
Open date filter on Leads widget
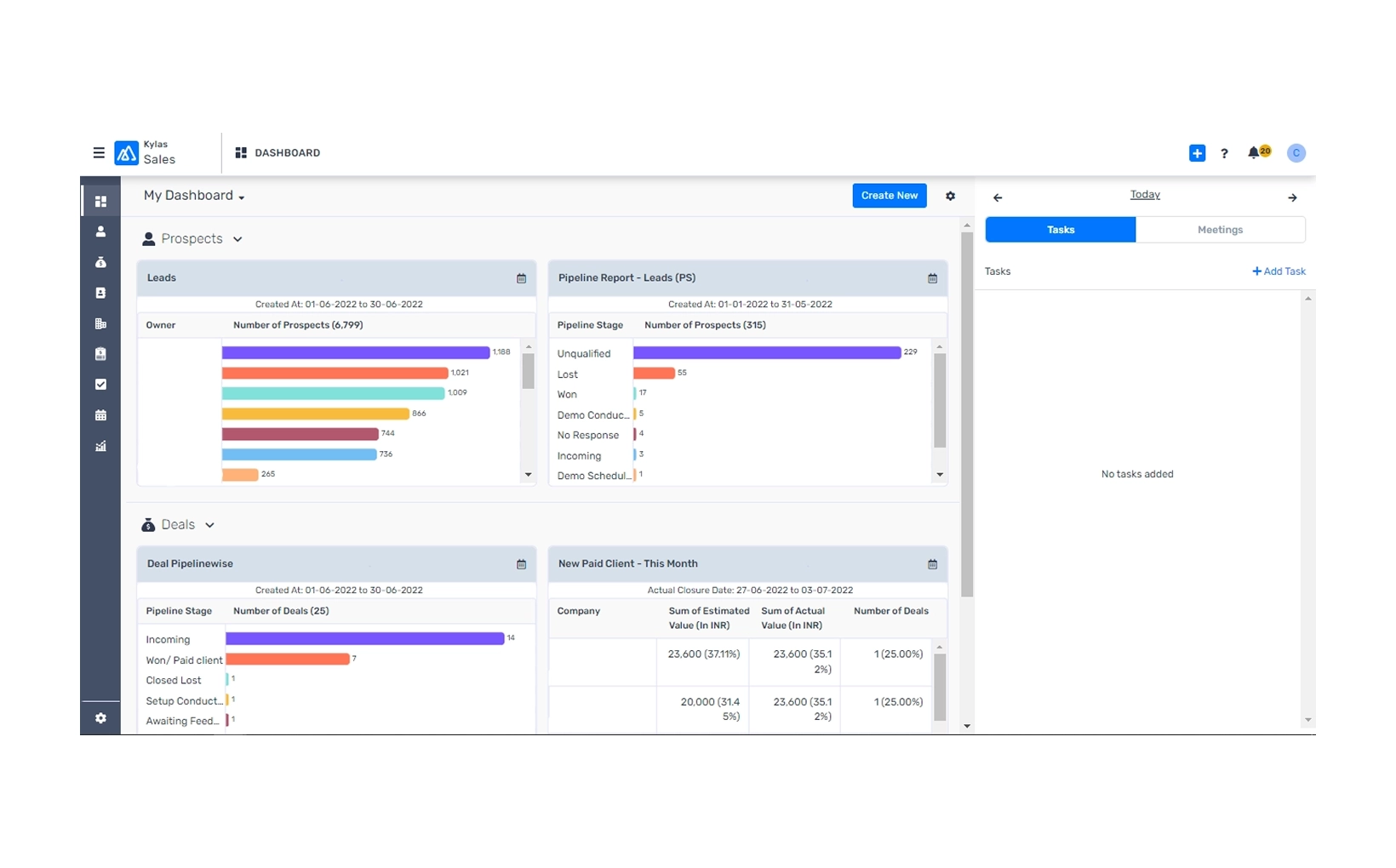pyautogui.click(x=521, y=278)
